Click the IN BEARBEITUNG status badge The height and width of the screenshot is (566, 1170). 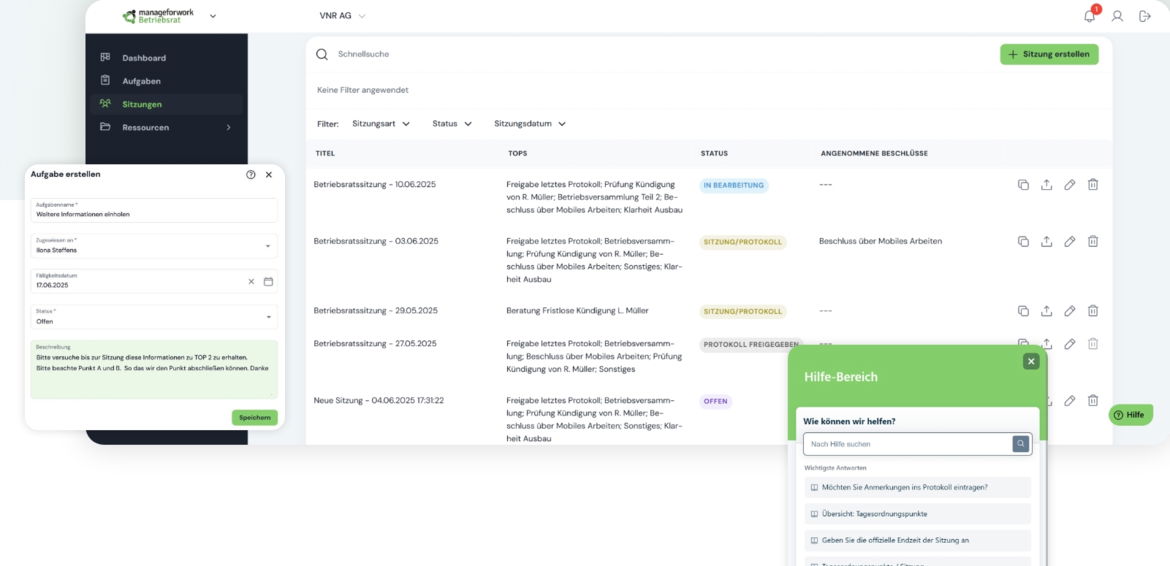(x=733, y=185)
